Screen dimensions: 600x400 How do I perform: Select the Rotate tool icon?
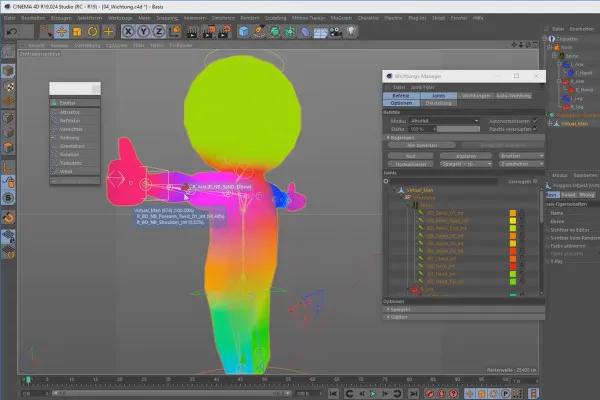(x=92, y=32)
